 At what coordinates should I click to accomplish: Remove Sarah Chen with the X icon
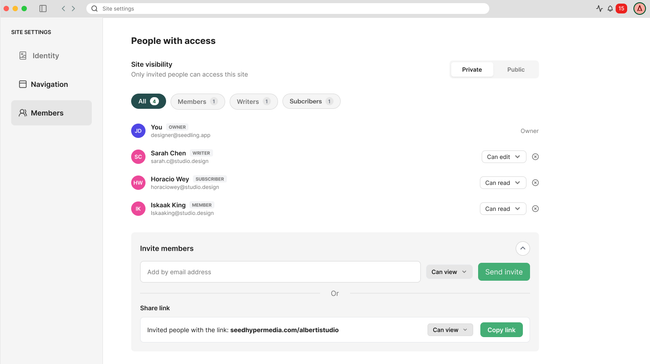coord(535,157)
